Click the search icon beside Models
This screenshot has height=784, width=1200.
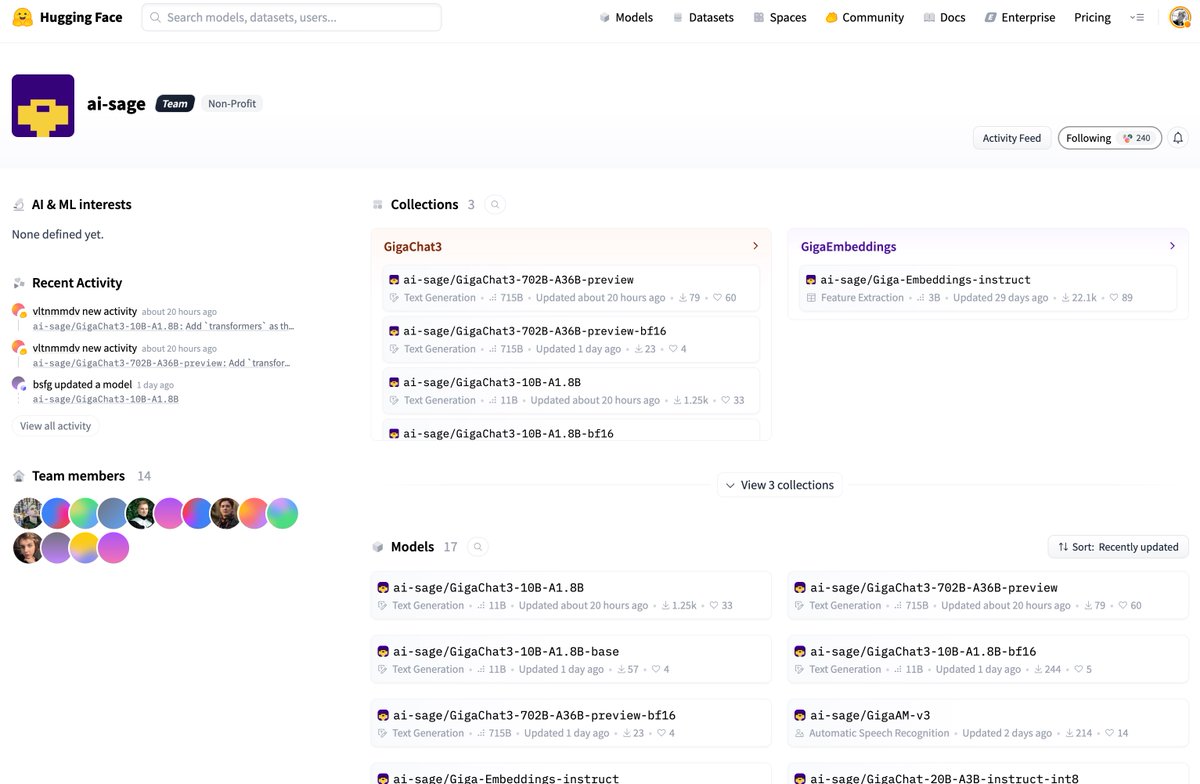[478, 547]
